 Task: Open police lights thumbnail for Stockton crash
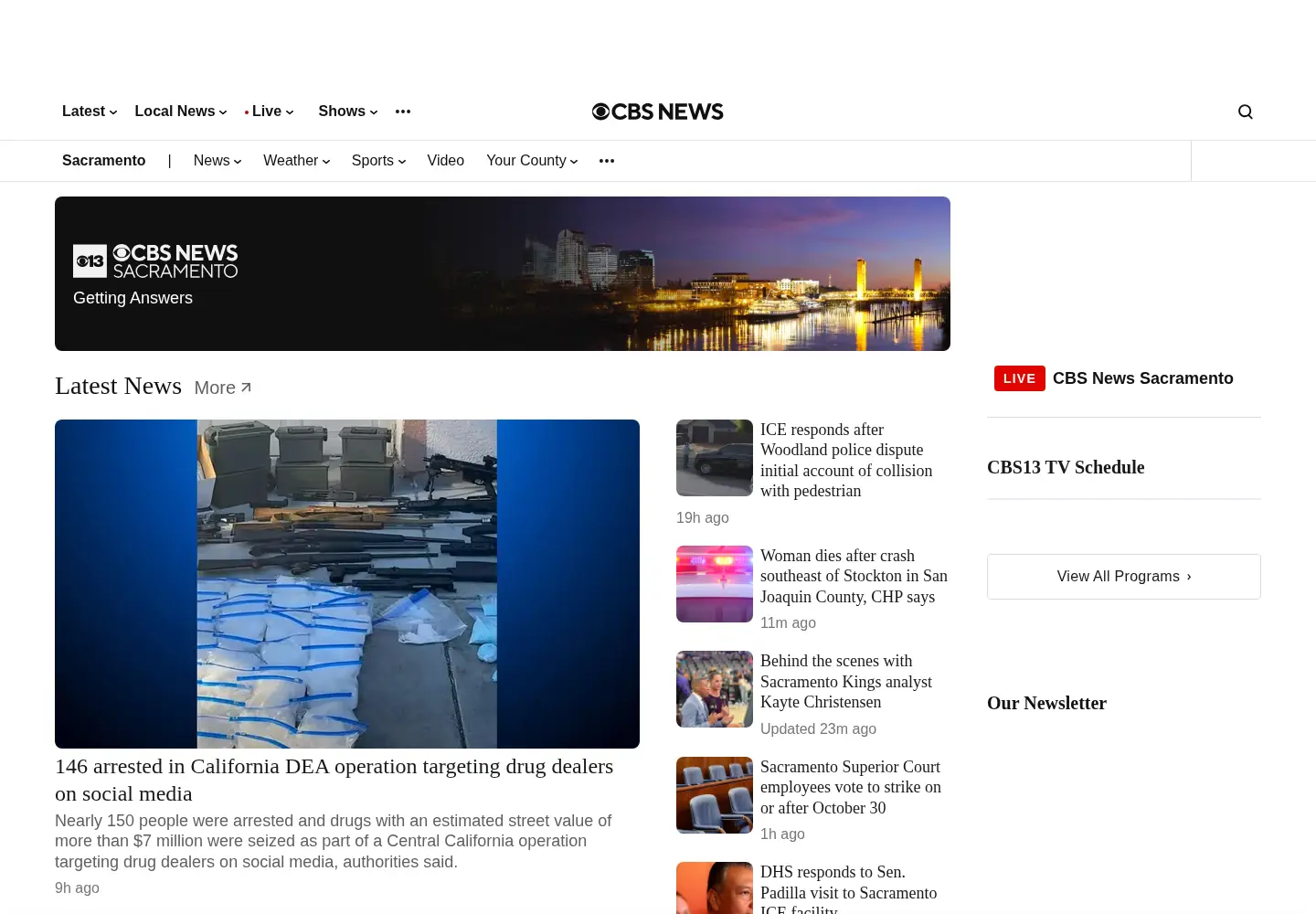point(715,584)
